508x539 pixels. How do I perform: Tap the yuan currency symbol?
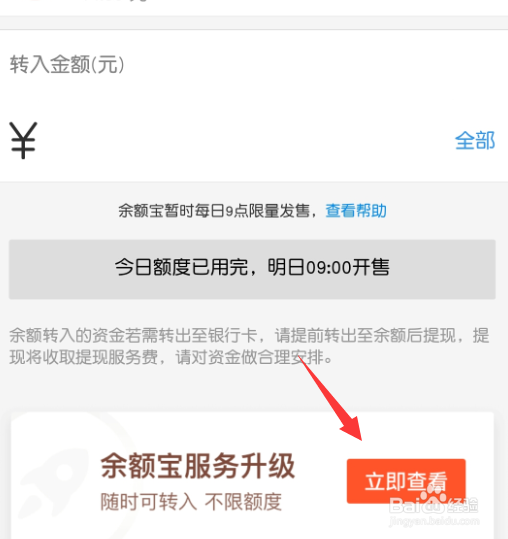[23, 140]
